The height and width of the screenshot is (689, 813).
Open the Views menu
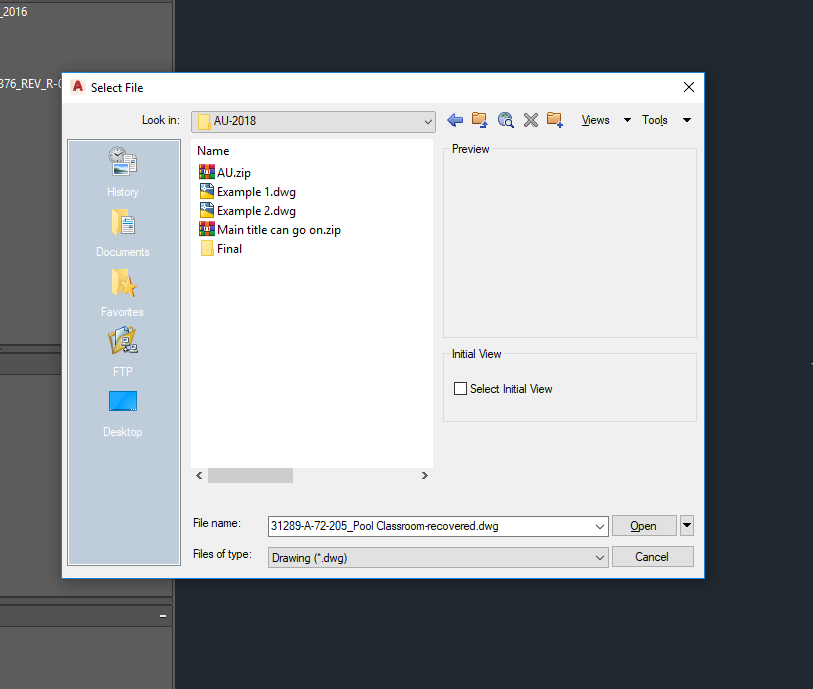tap(595, 119)
